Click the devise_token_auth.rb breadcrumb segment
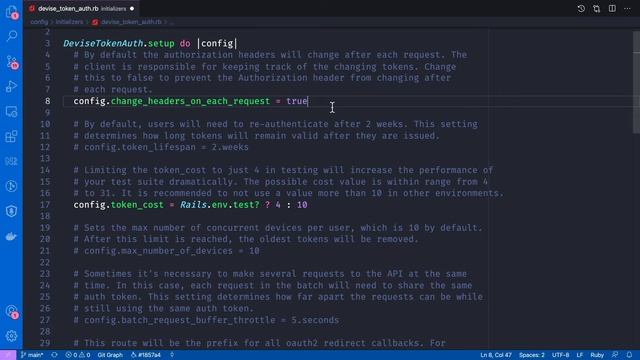640x360 pixels. click(x=131, y=22)
